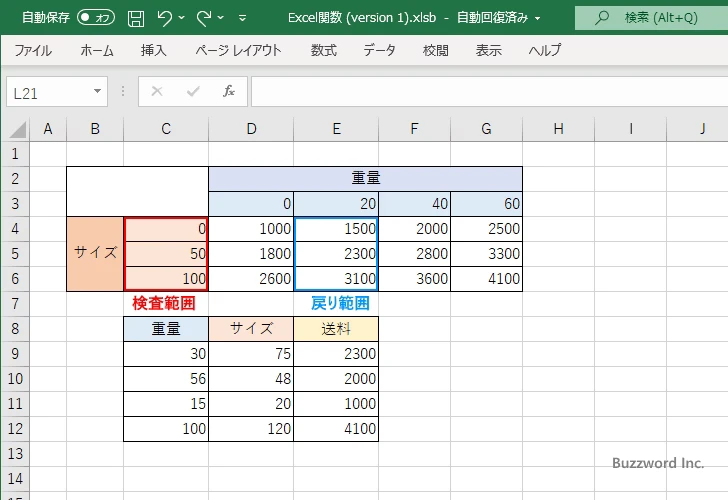The image size is (728, 500).
Task: Click the サイズ header cell in row 8
Action: 251,329
